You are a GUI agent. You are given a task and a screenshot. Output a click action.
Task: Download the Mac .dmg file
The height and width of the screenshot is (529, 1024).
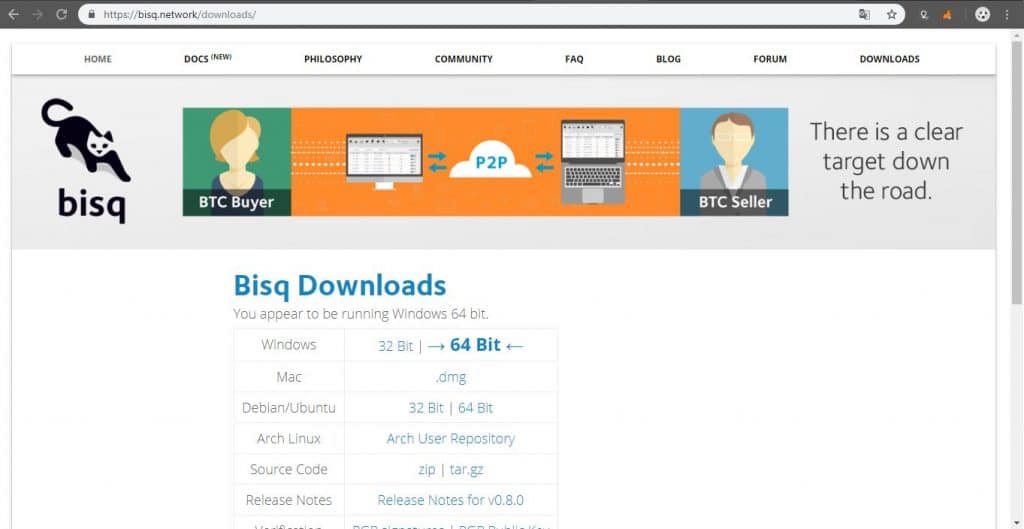(x=451, y=377)
